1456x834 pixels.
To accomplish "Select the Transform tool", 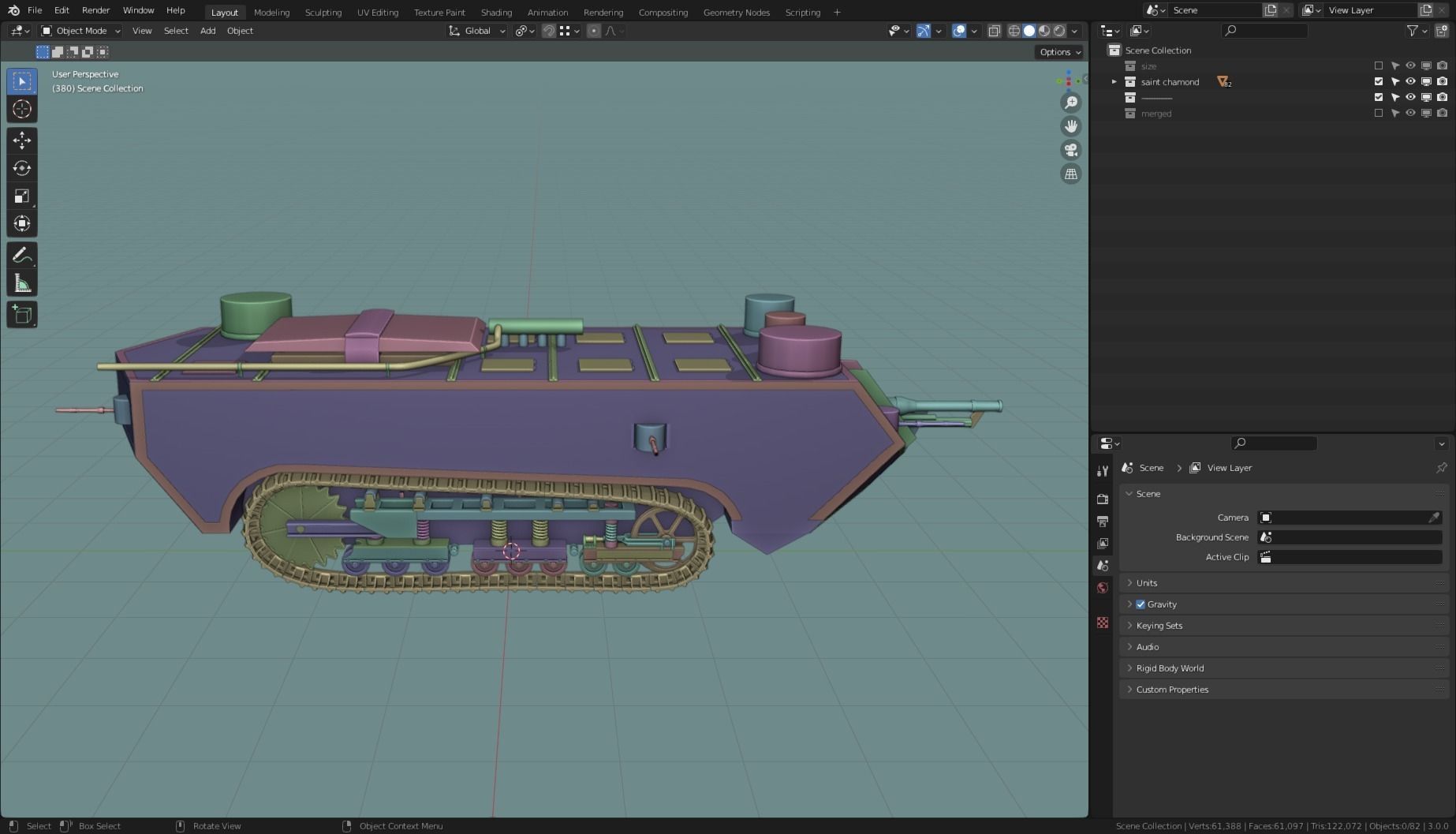I will pyautogui.click(x=22, y=223).
